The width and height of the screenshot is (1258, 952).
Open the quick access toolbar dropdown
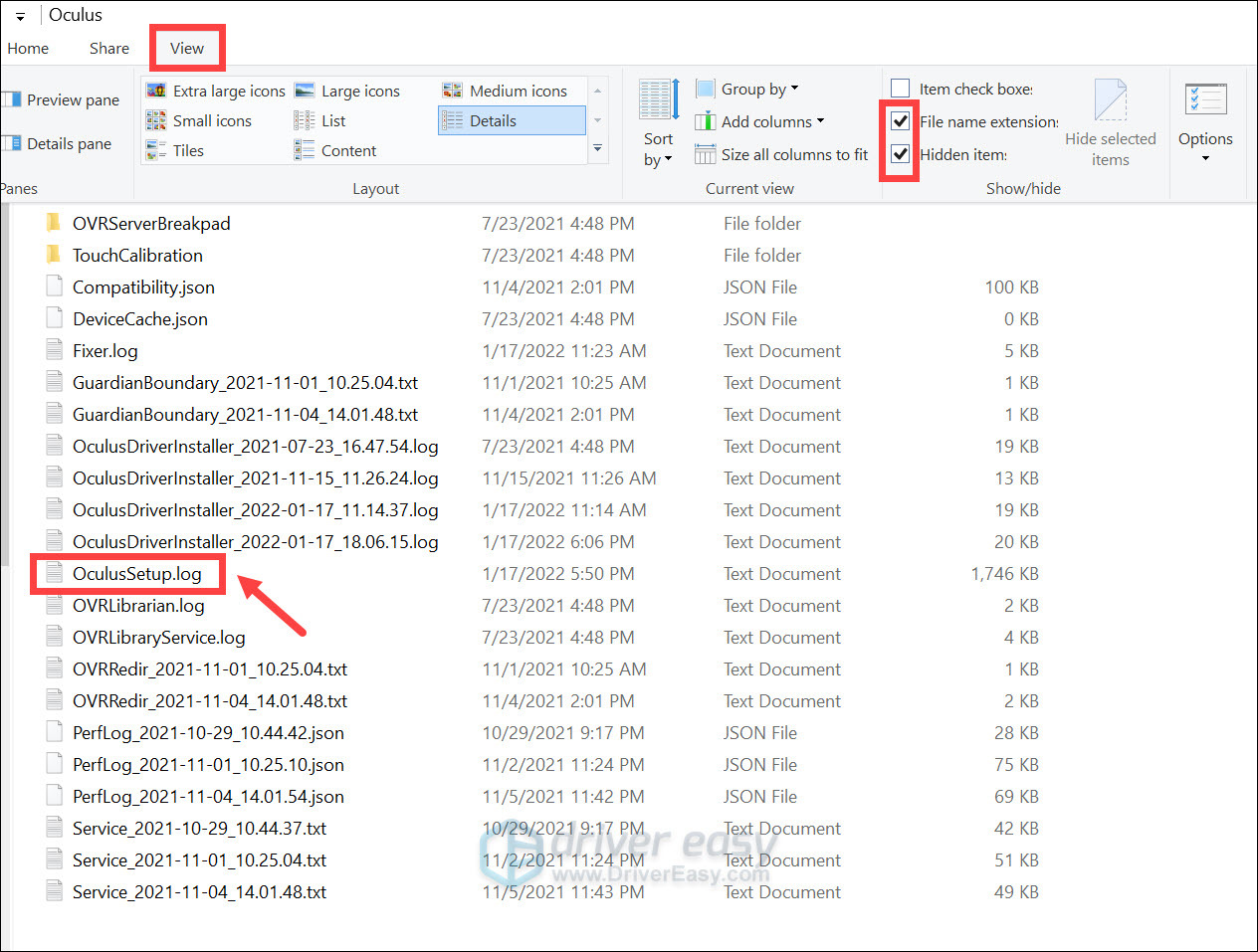coord(20,16)
